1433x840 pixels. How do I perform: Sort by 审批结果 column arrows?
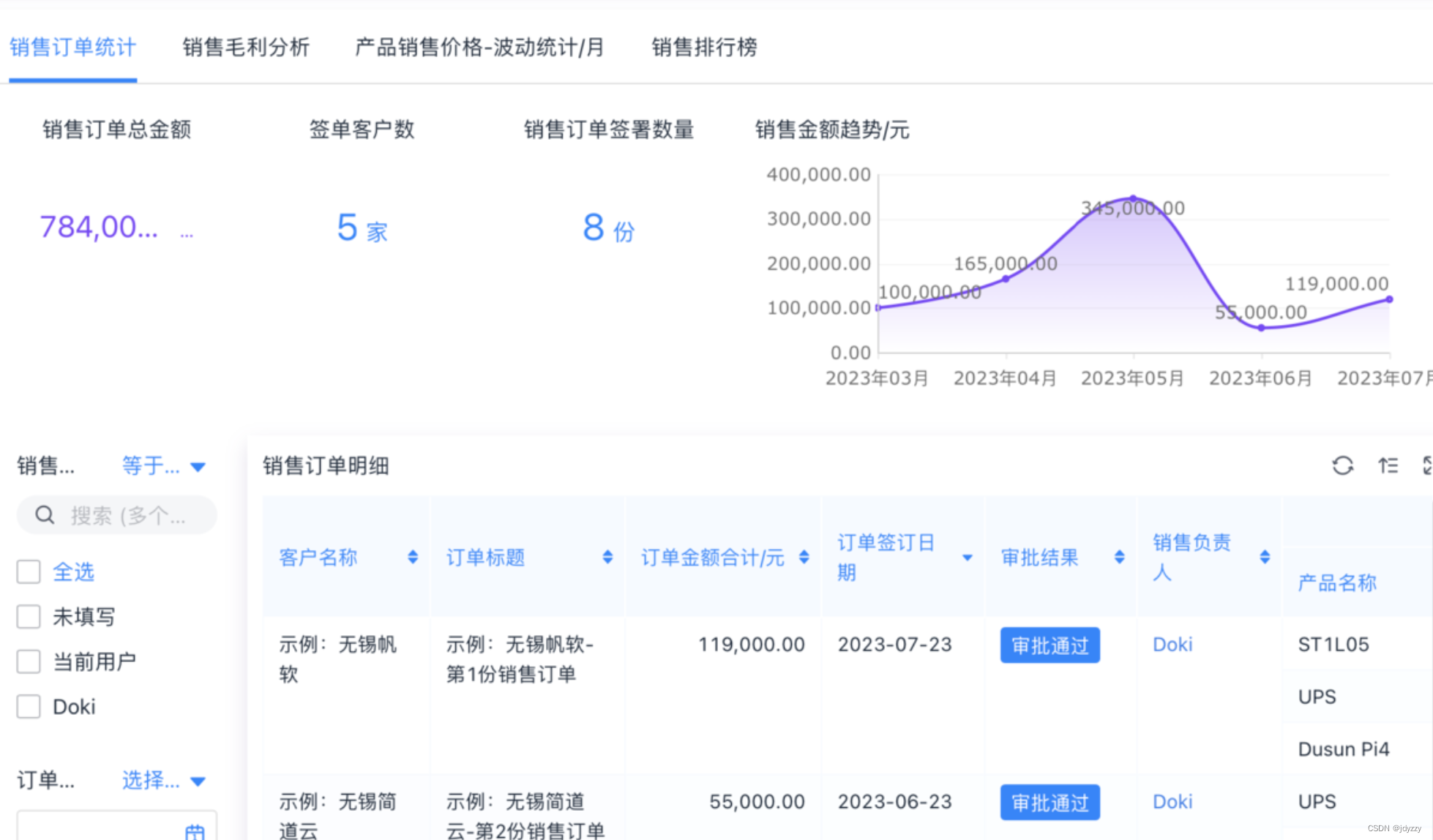point(1119,558)
